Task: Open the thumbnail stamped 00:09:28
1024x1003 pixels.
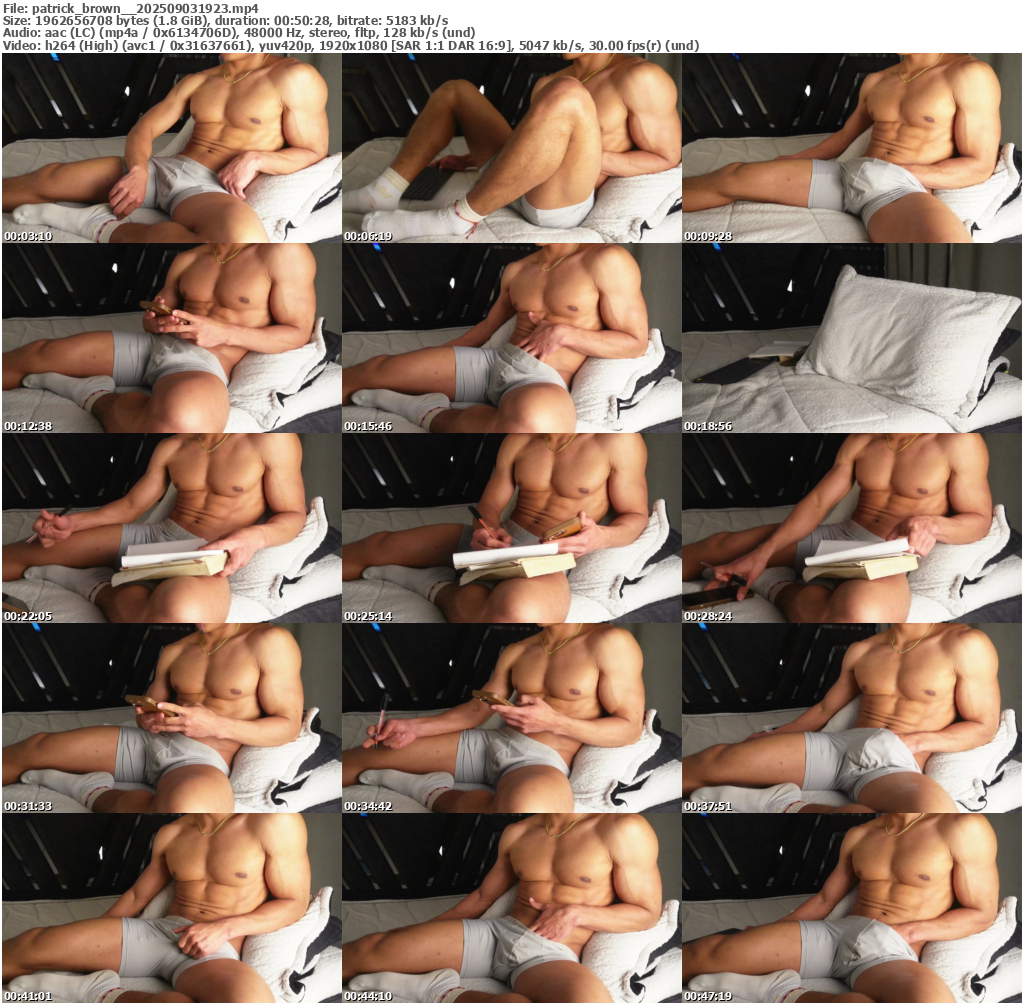Action: tap(852, 148)
